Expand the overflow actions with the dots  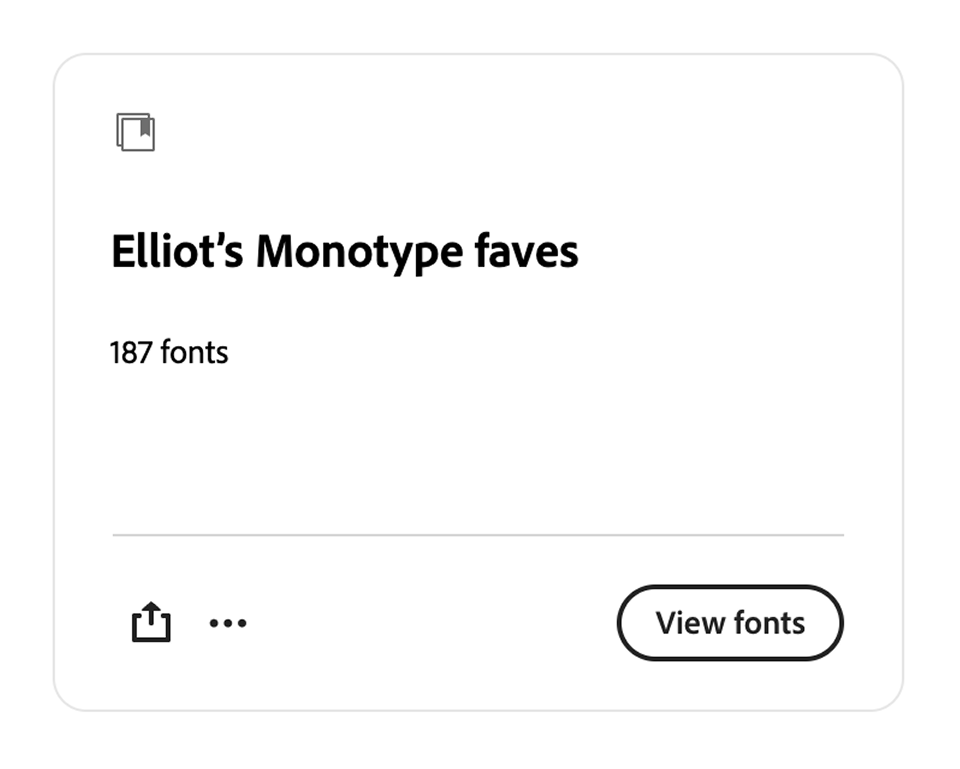[x=228, y=622]
